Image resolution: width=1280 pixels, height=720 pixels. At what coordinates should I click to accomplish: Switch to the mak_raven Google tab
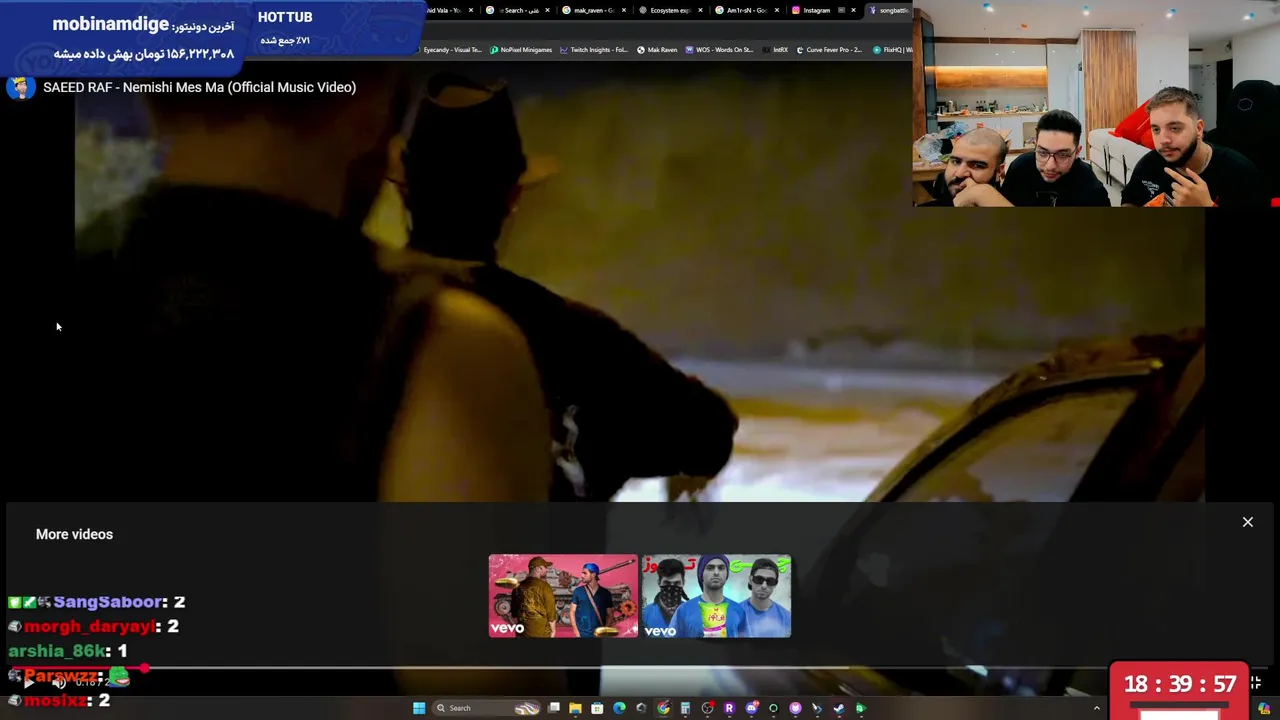click(596, 10)
